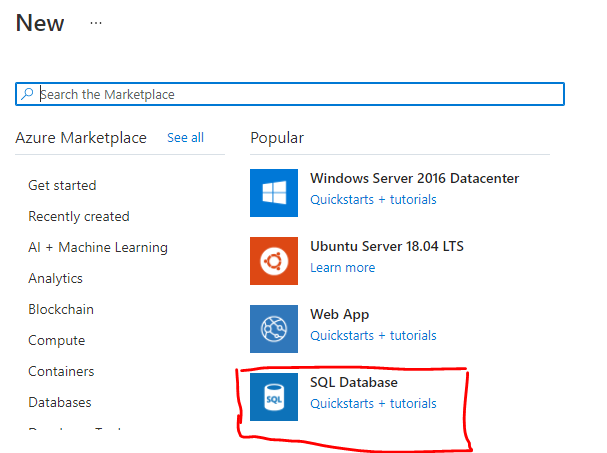Click the Web App globe icon
Screen dimensions: 607x453
pos(274,329)
